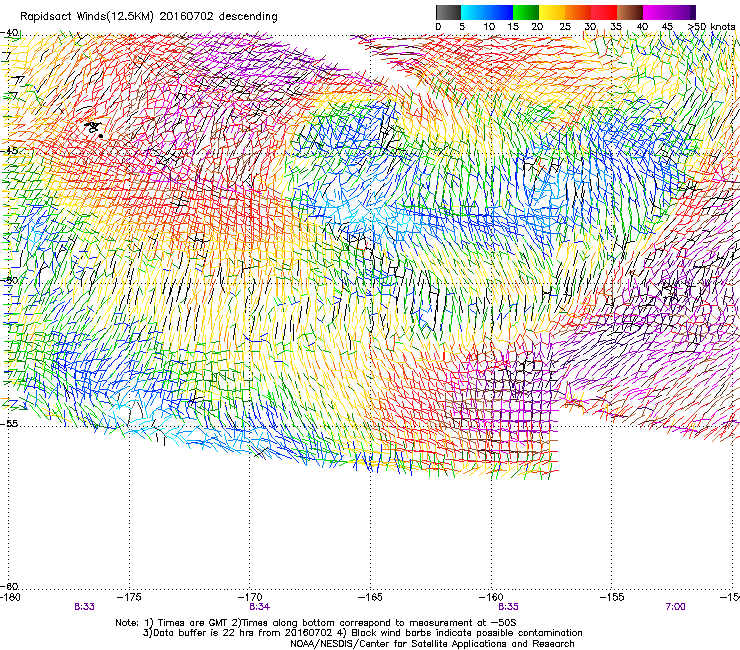Click the yellow 20-25 knots color segment
This screenshot has height=650, width=740.
[552, 12]
